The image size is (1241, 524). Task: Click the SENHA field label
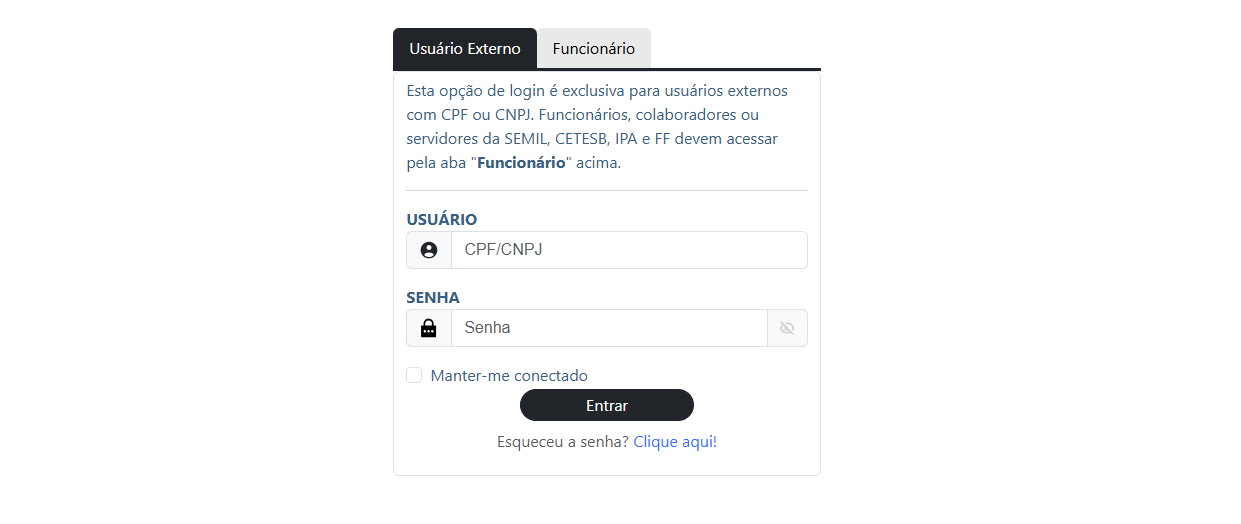pos(433,297)
